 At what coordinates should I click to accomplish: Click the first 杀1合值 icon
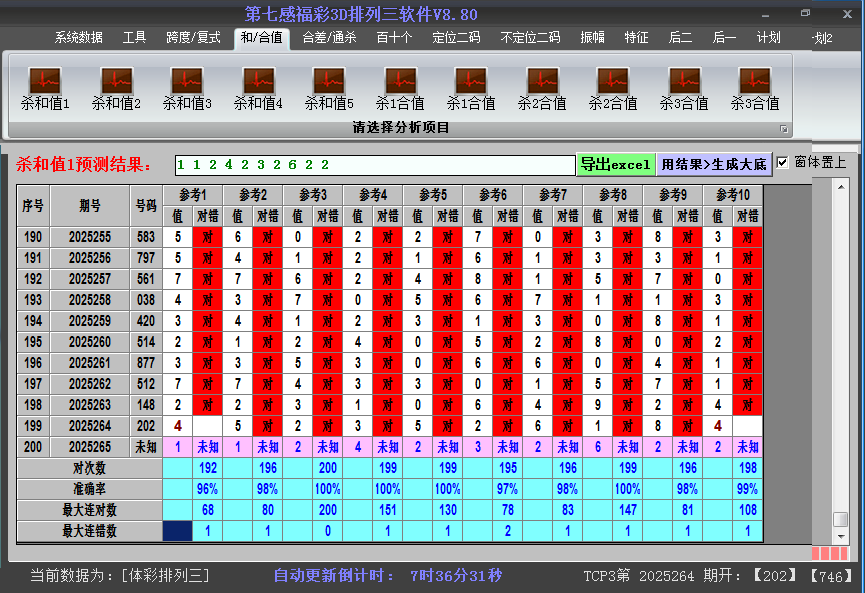[399, 85]
